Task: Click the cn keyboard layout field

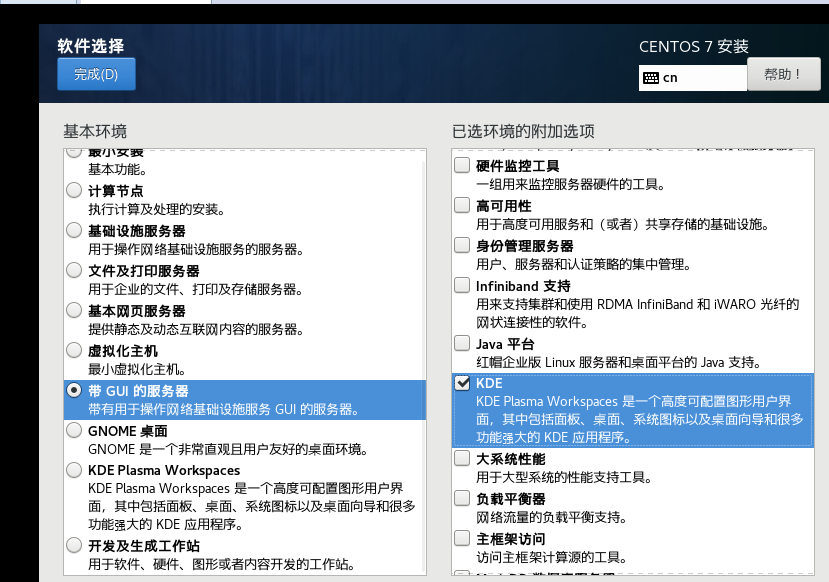Action: pos(693,78)
